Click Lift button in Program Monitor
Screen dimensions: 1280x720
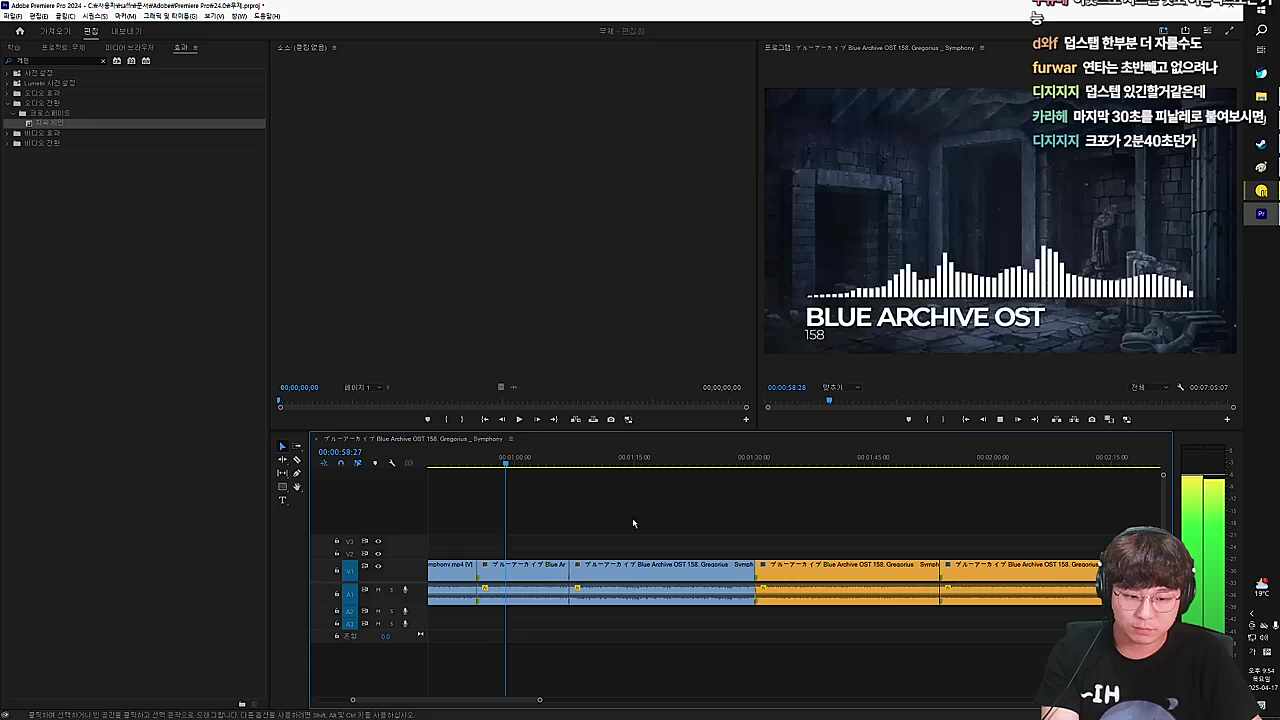click(x=1056, y=419)
